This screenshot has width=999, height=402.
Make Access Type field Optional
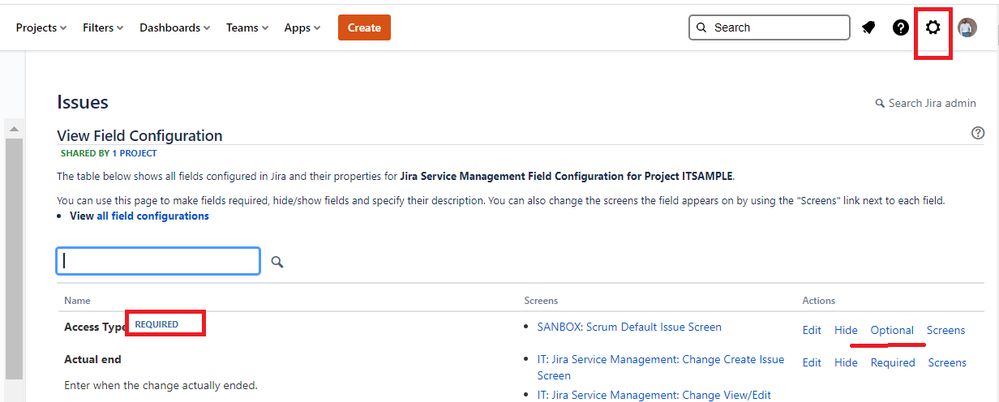click(x=892, y=330)
